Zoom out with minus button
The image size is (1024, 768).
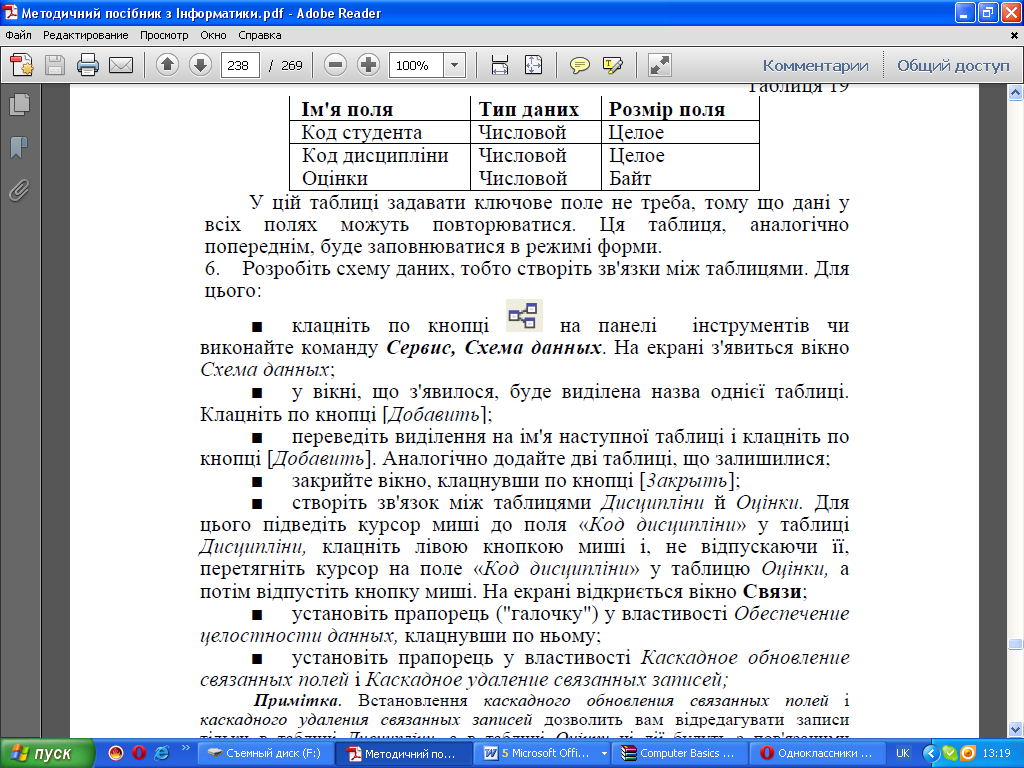click(335, 65)
